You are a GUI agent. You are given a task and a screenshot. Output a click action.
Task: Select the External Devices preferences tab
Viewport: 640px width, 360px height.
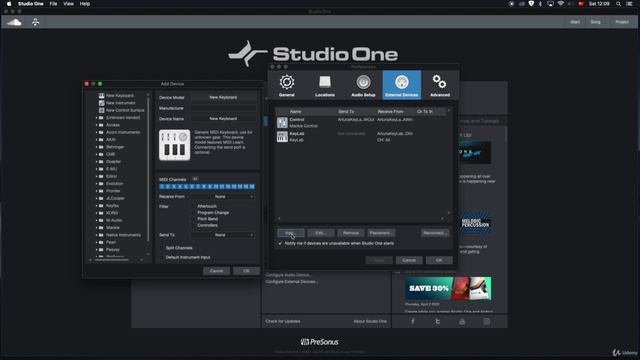click(x=402, y=85)
